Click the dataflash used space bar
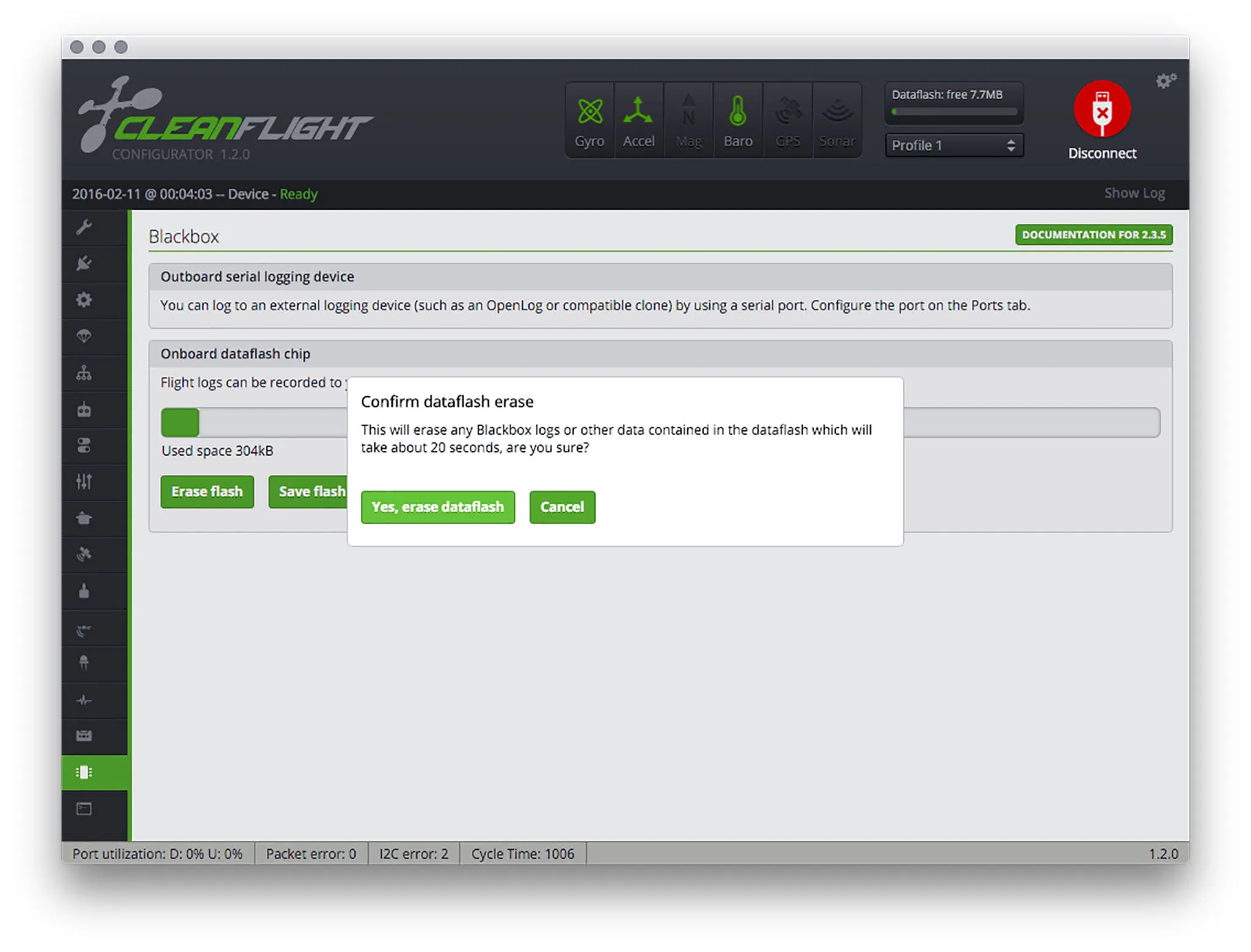 pos(181,423)
